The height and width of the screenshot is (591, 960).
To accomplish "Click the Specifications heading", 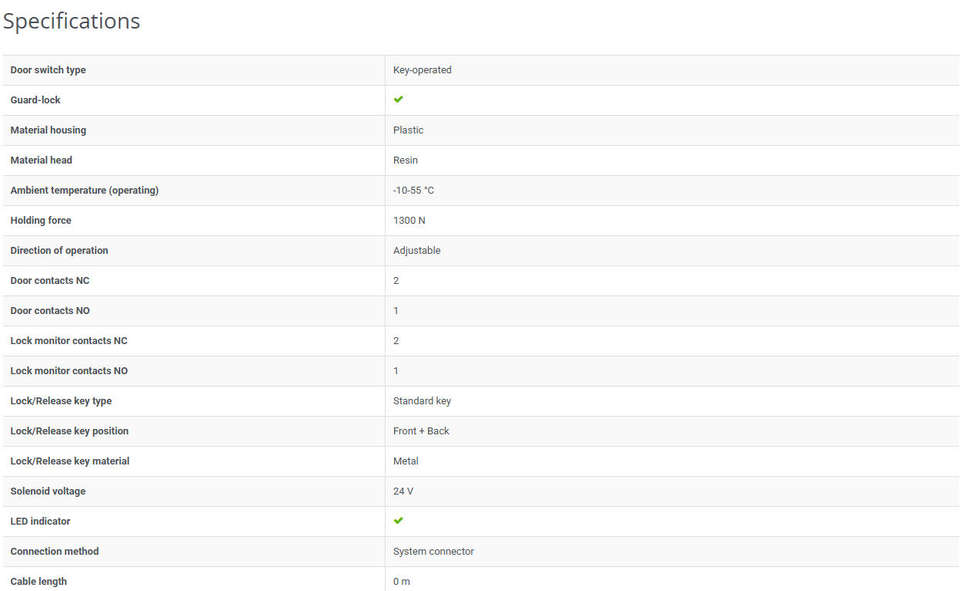I will [72, 21].
